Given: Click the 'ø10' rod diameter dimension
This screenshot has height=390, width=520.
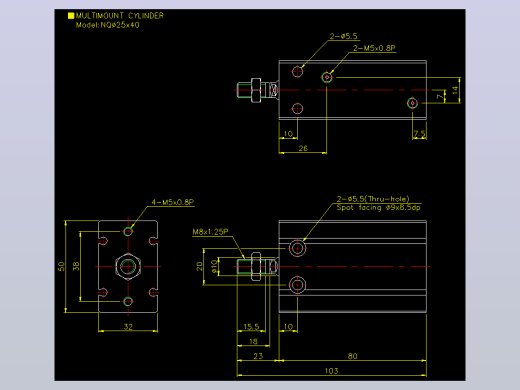Looking at the screenshot, I should click(x=214, y=266).
